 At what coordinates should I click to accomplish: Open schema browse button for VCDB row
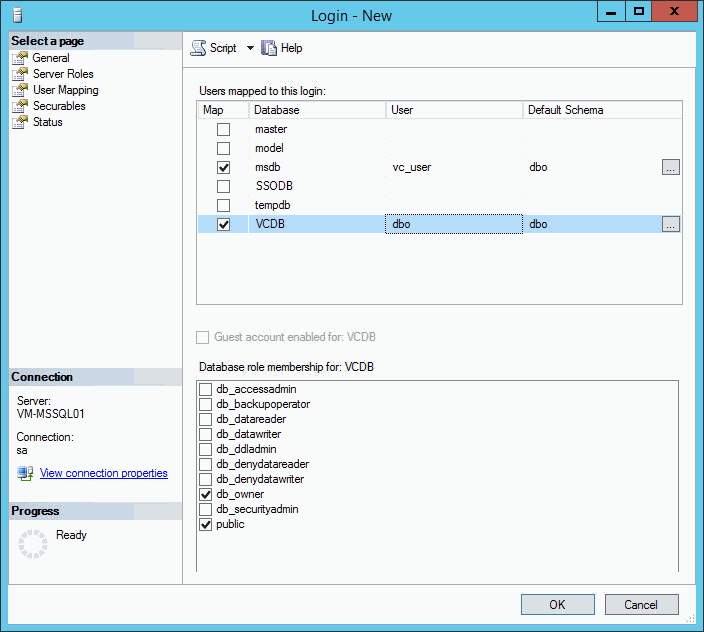pyautogui.click(x=670, y=225)
